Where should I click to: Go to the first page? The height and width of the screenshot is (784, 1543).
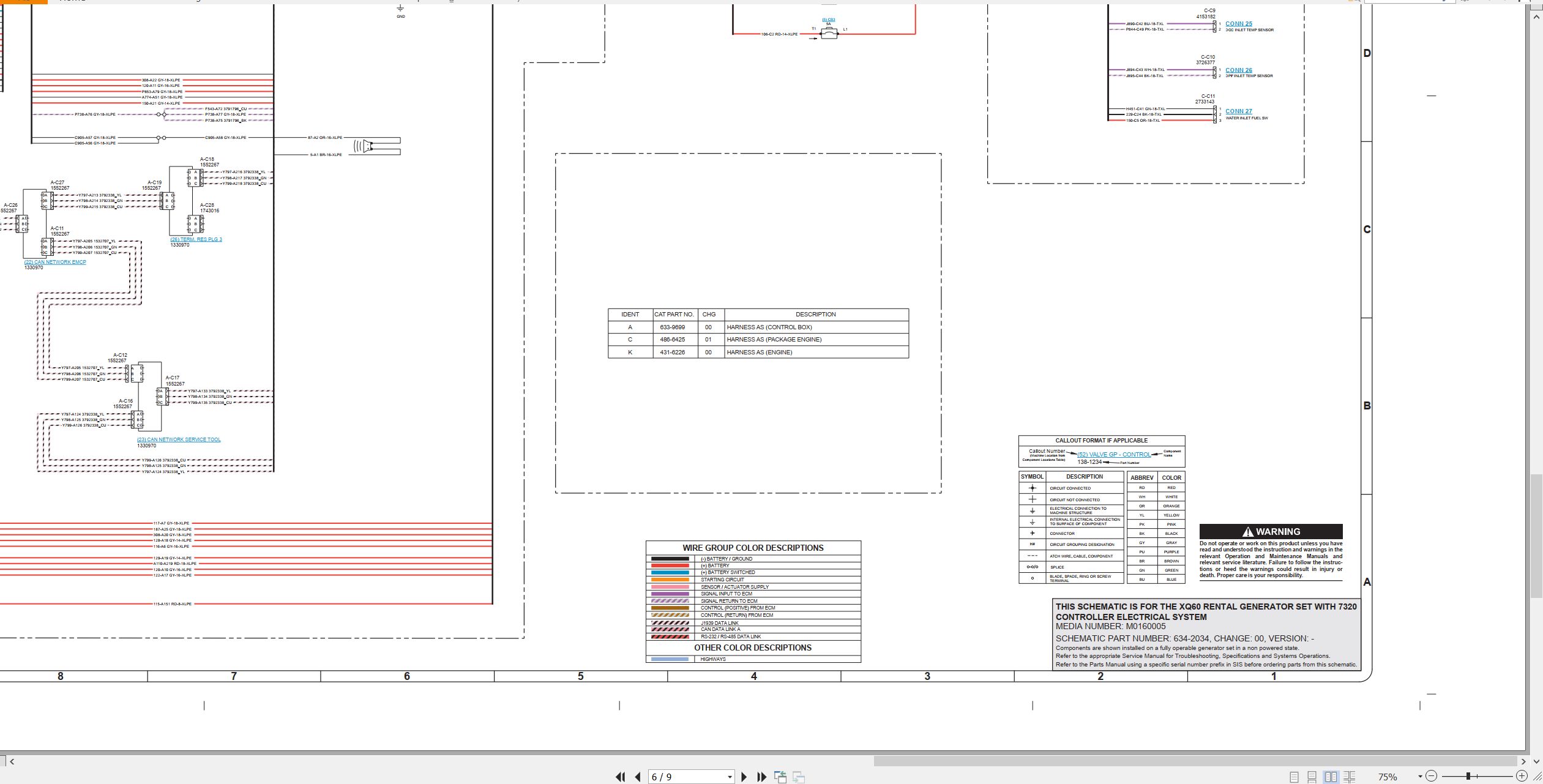point(620,777)
